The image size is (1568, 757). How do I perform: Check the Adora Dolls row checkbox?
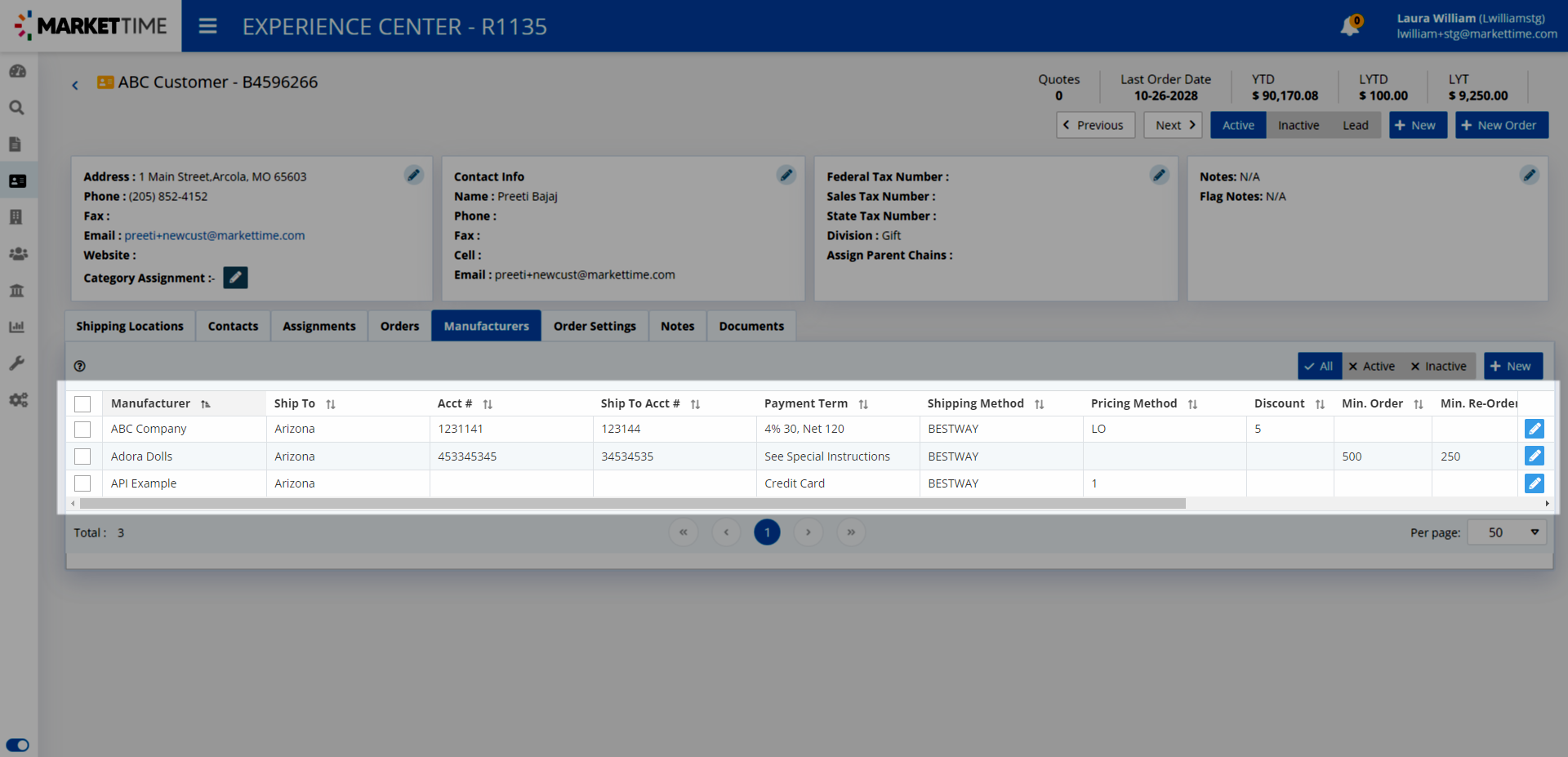point(82,456)
